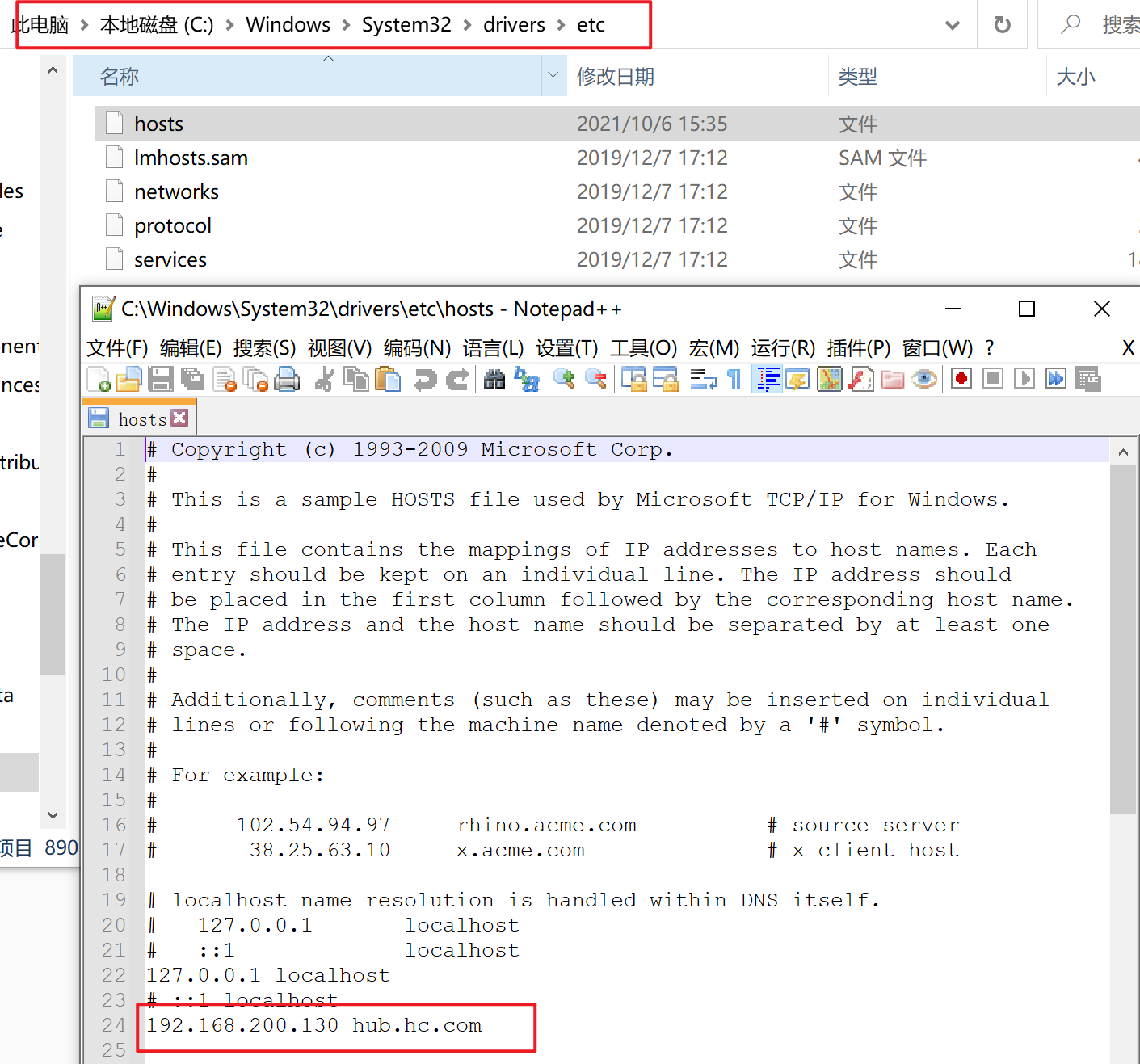Paste using the clipboard toolbar icon

point(389,379)
